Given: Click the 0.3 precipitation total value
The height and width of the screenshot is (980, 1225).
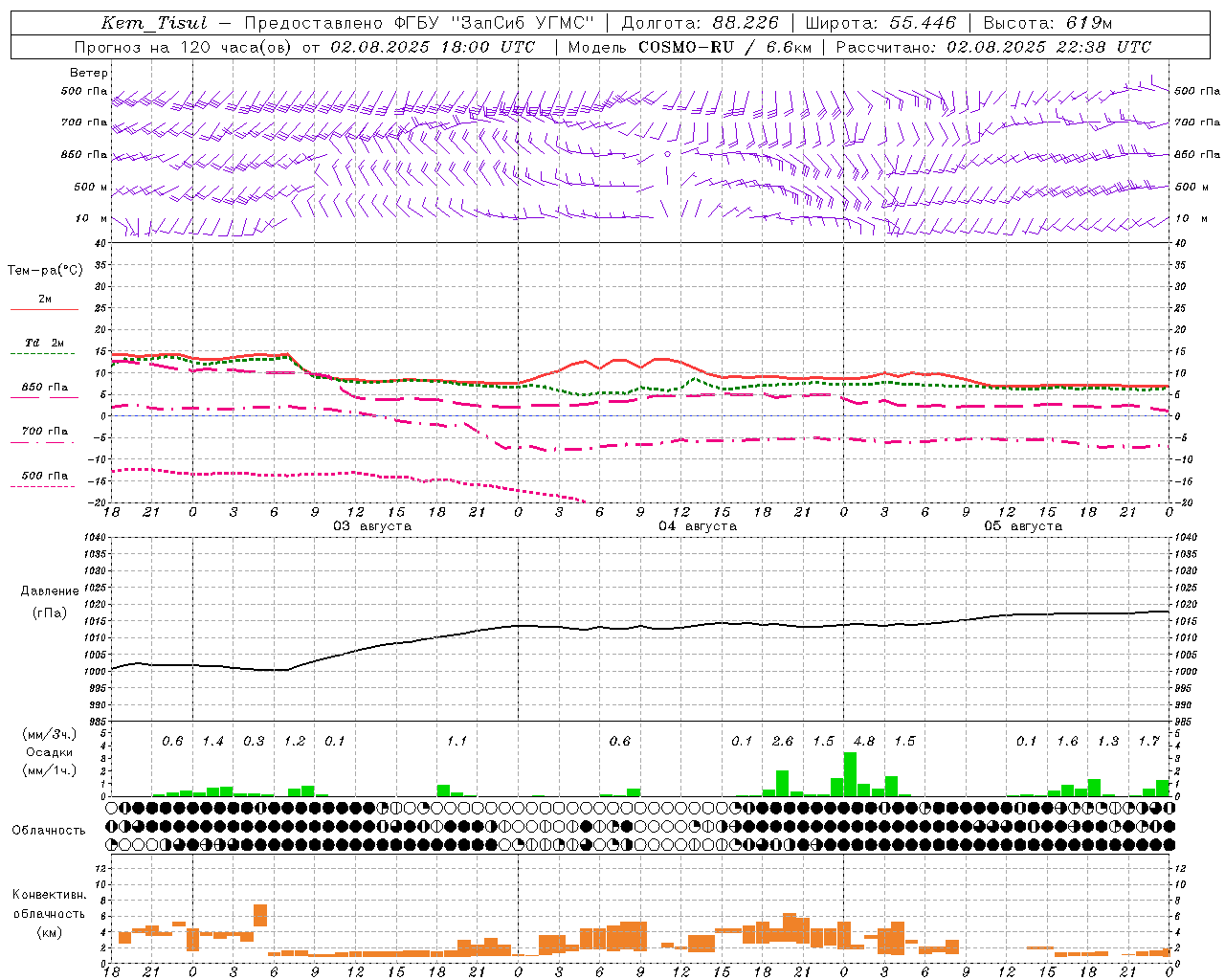Looking at the screenshot, I should (x=254, y=742).
